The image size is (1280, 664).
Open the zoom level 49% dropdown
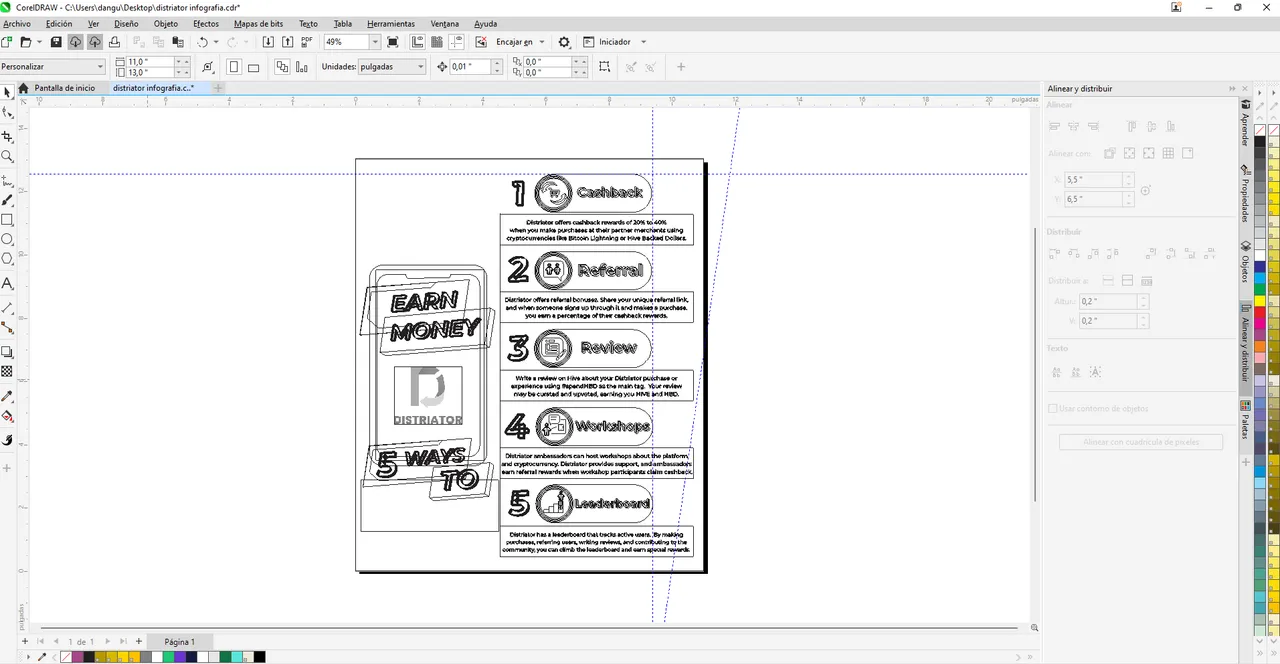point(375,42)
